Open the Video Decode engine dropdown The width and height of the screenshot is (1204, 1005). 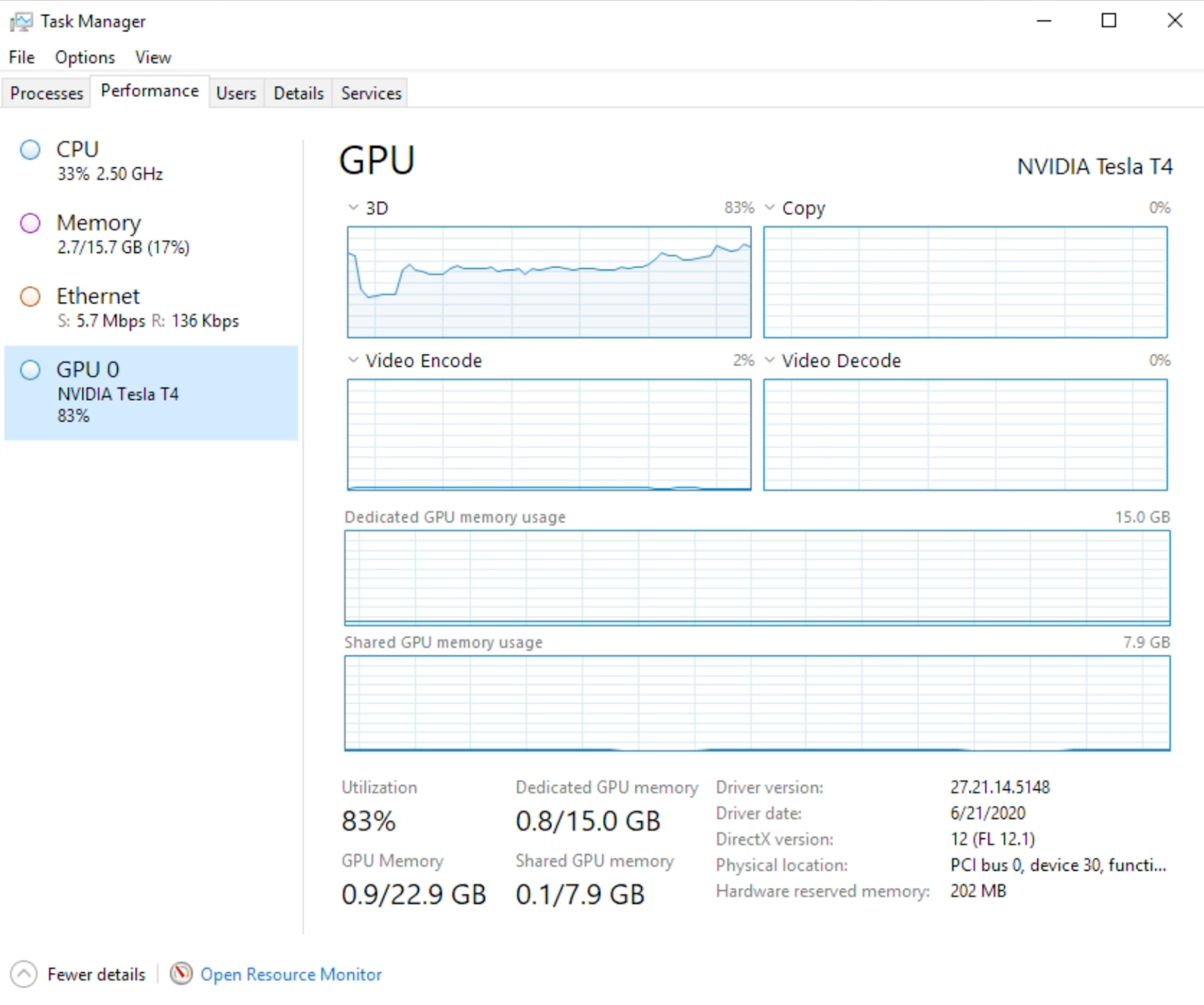click(769, 360)
